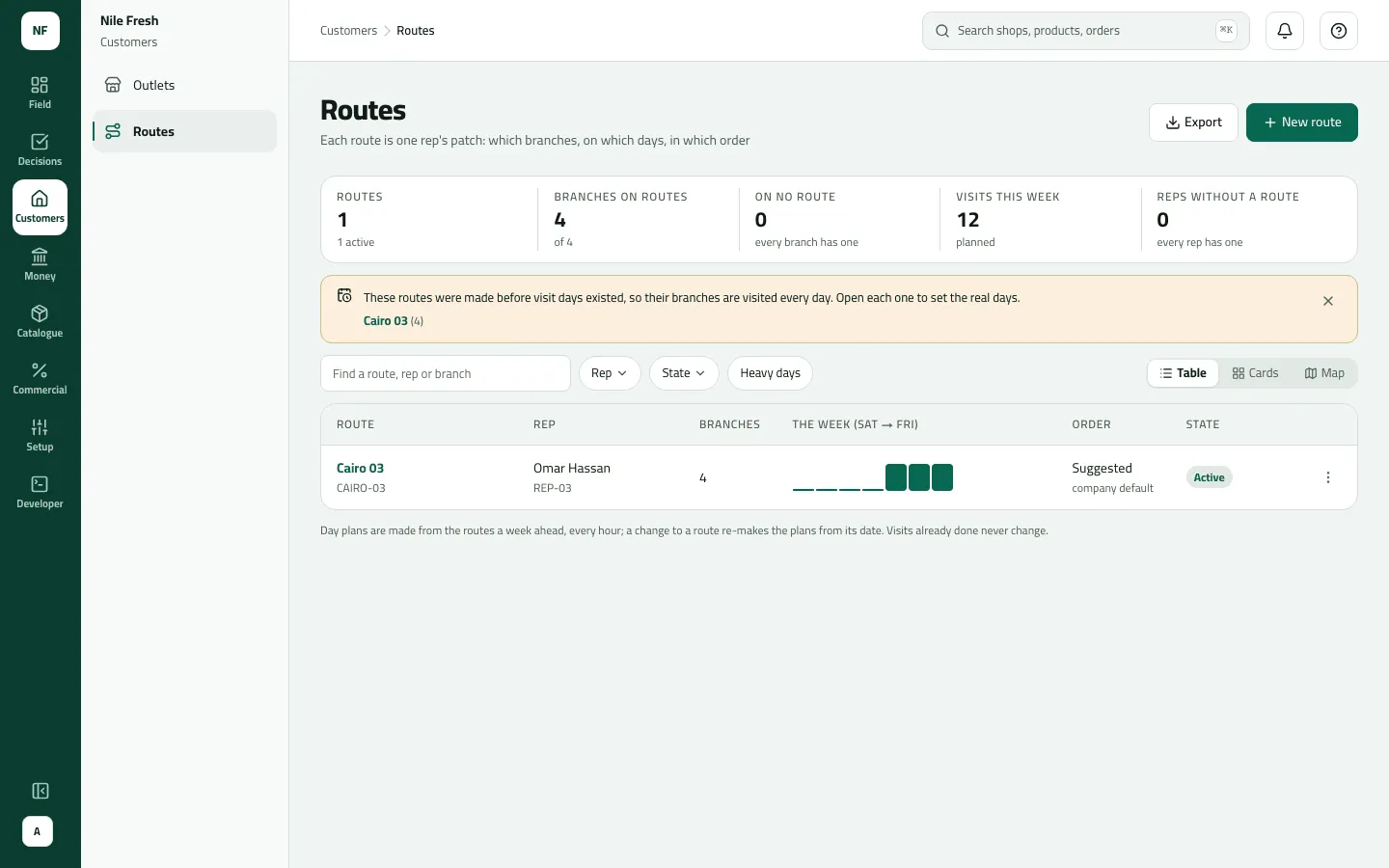Open the Developer section

40,492
